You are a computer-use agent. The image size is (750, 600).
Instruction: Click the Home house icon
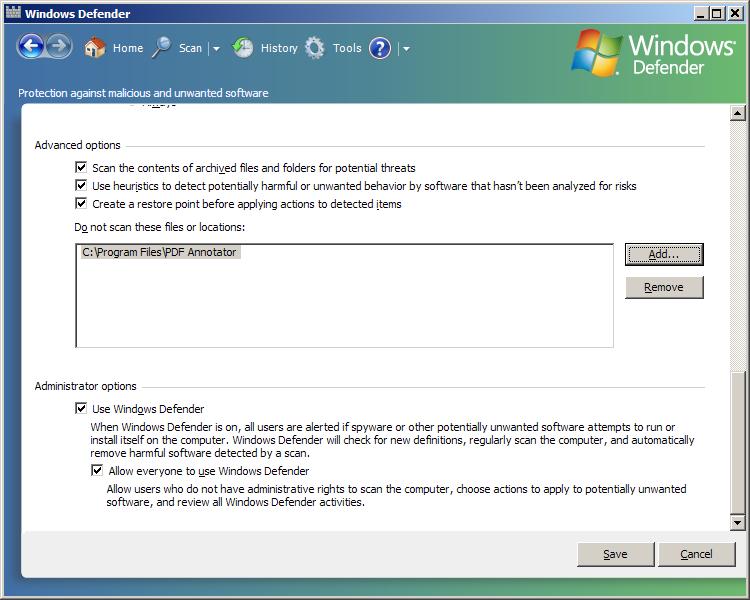tap(94, 48)
